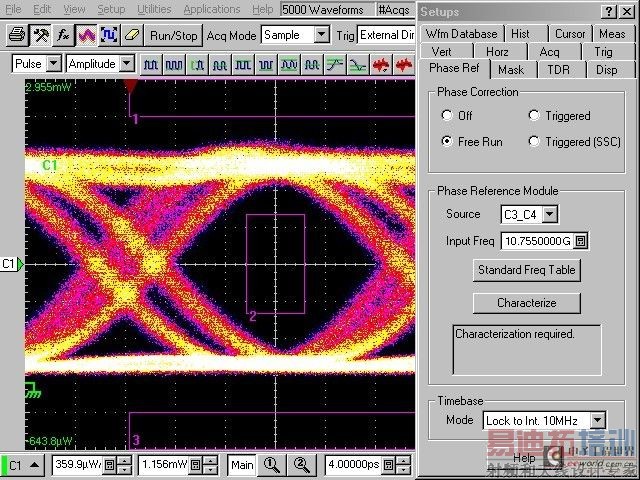Viewport: 640px width, 480px height.
Task: Click magnifier view 1 icon
Action: [271, 465]
